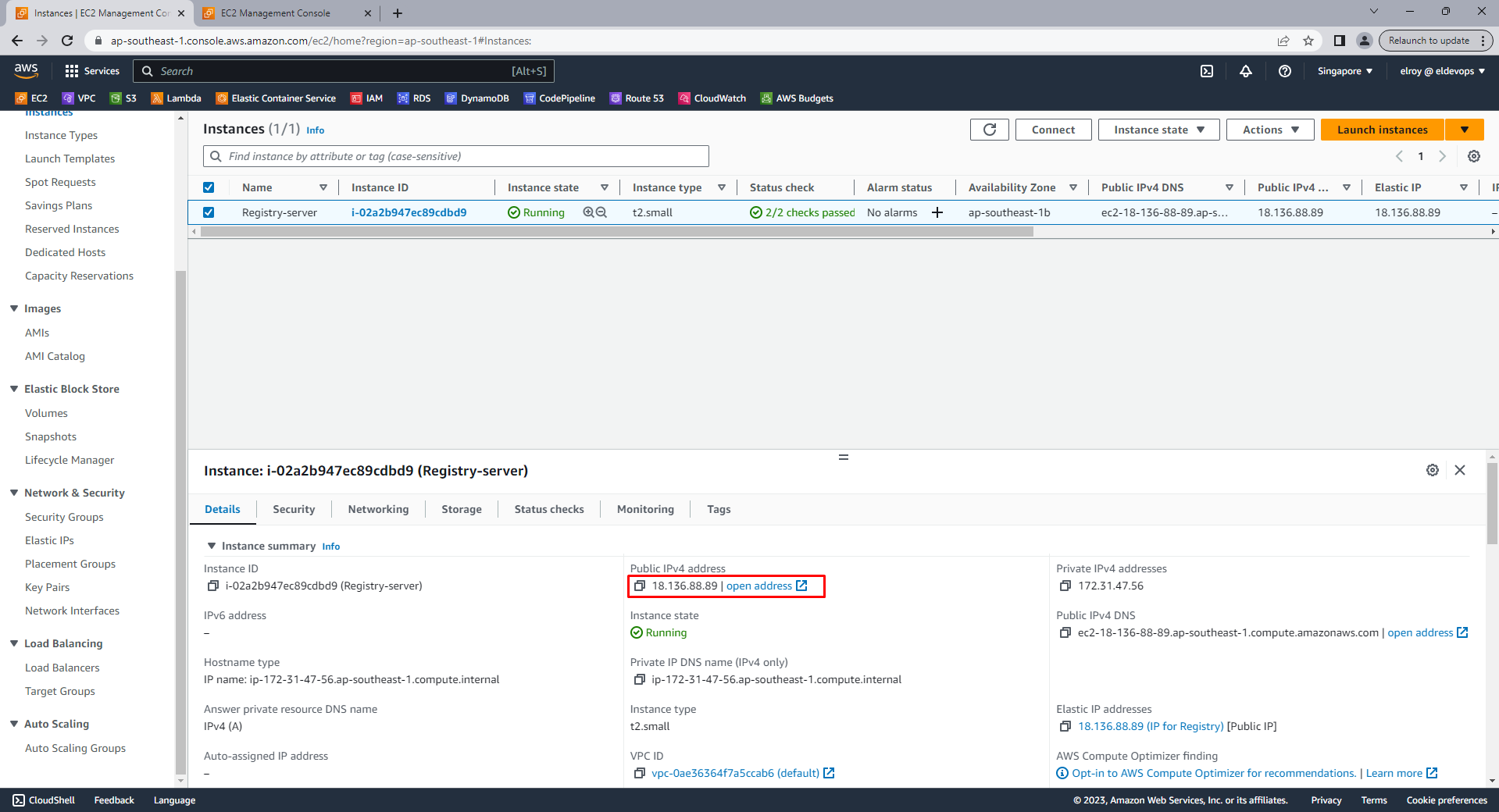Screen dimensions: 1499x812
Task: Open the Launch instances split arrow
Action: [1465, 130]
